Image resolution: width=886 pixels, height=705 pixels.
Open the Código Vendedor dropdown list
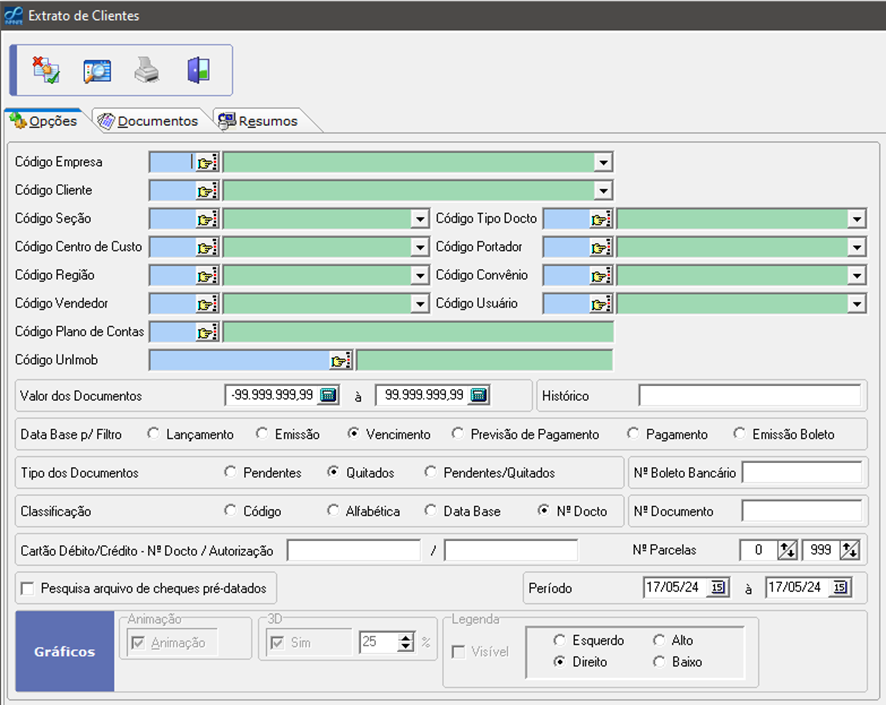point(419,303)
